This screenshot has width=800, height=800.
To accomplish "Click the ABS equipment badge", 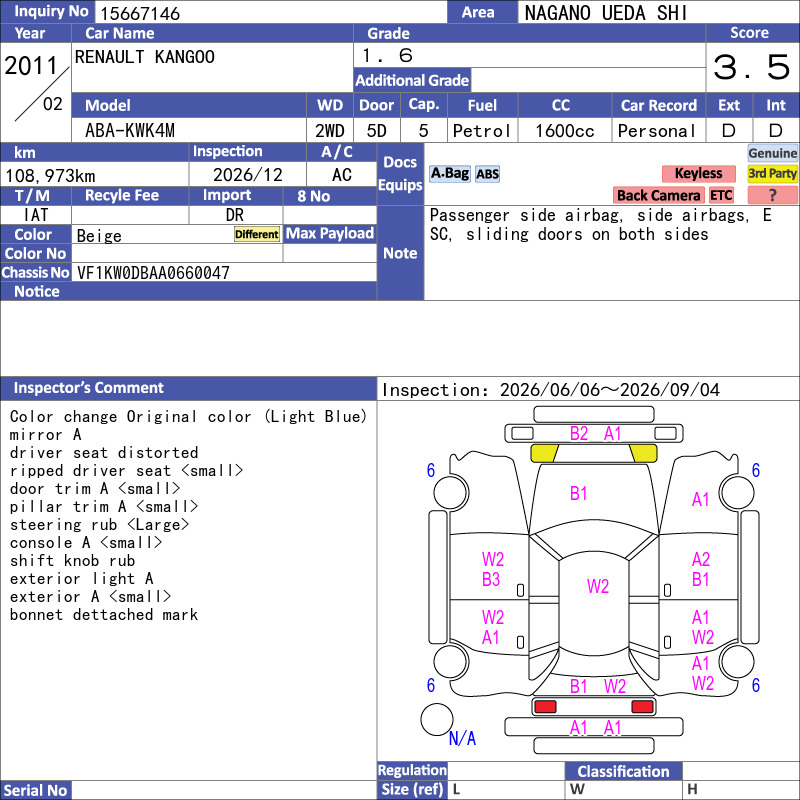I will tap(487, 174).
